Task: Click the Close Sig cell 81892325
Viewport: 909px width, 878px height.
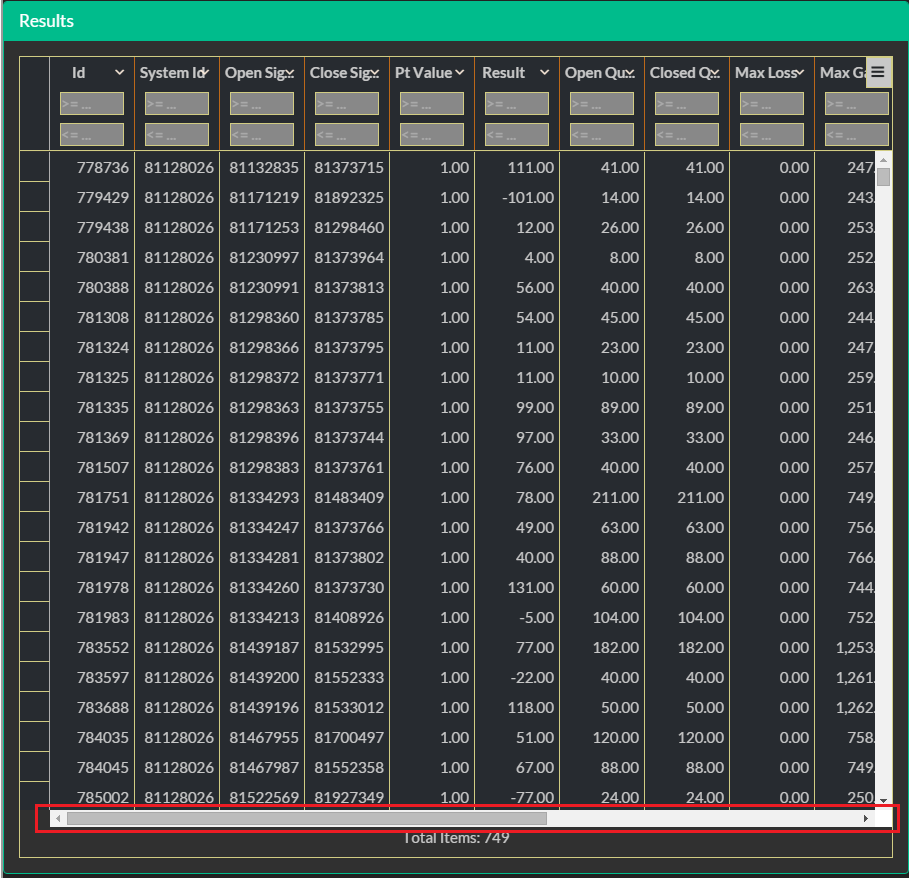Action: (349, 198)
